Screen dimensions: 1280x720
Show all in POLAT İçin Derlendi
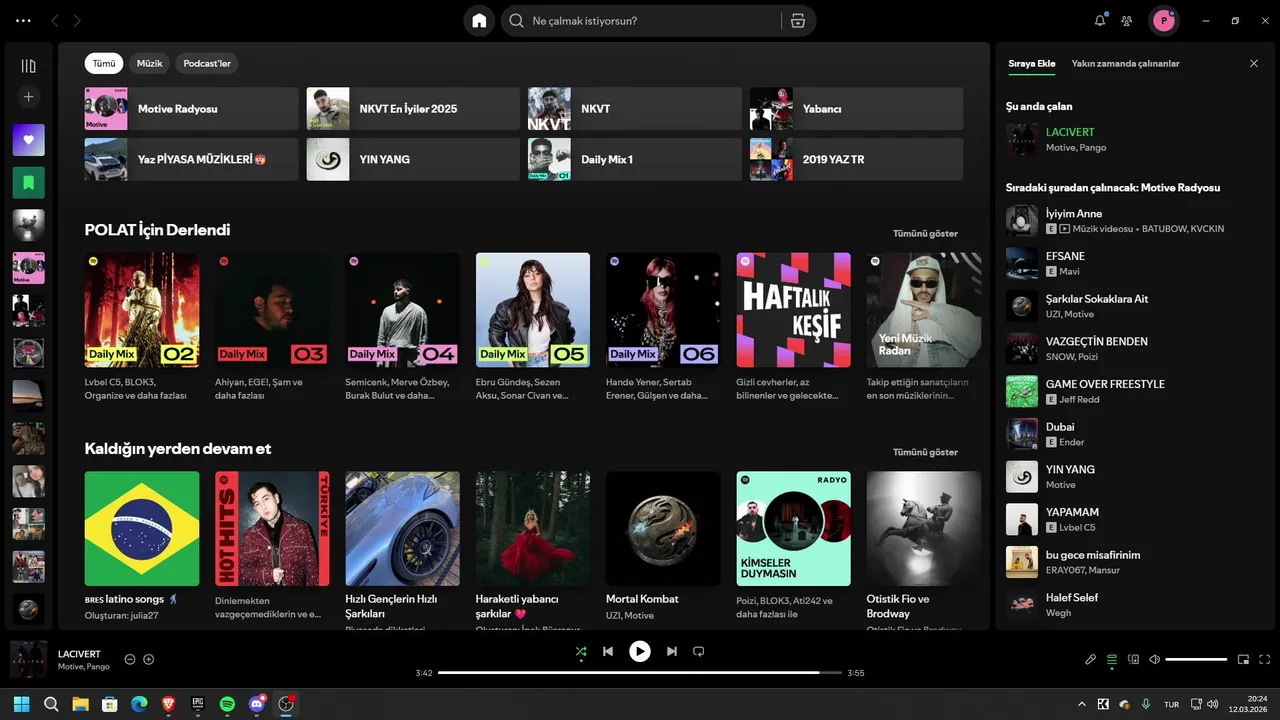click(x=925, y=233)
